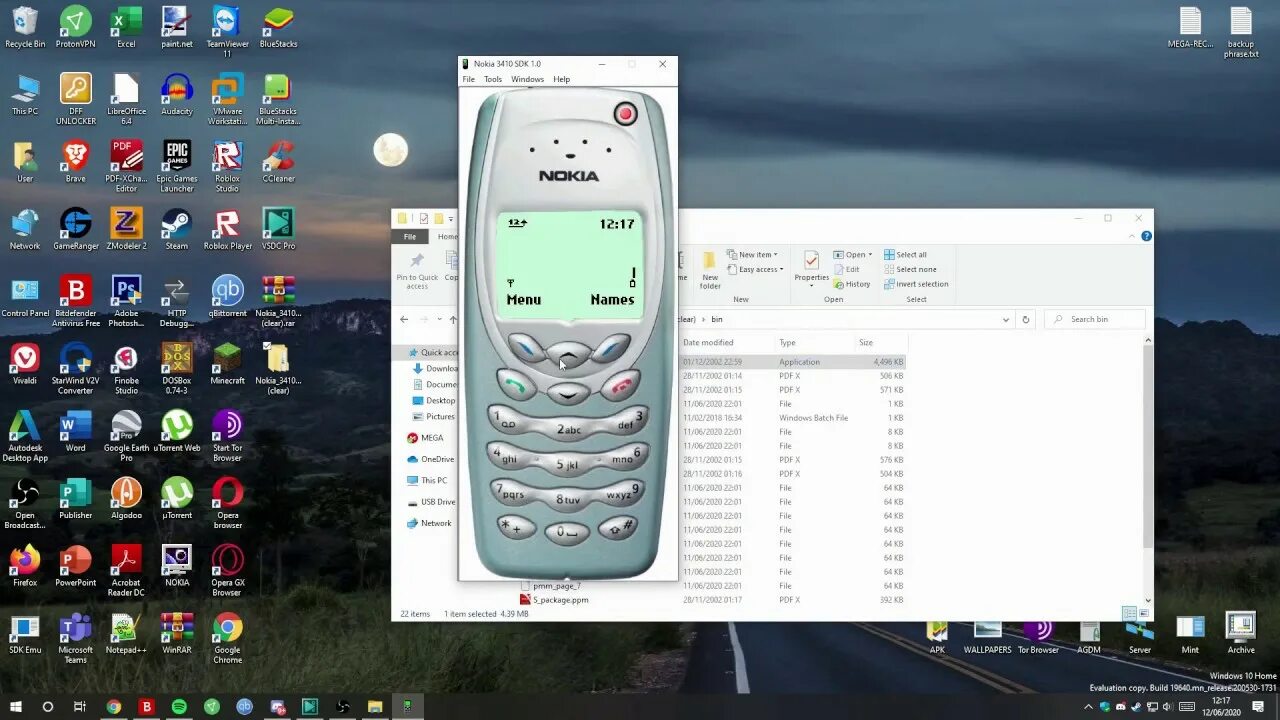The height and width of the screenshot is (720, 1280).
Task: Click Spotify icon in taskbar
Action: coord(179,706)
